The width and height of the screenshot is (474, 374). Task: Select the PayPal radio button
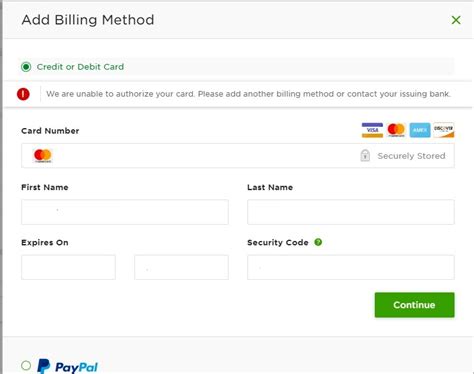pyautogui.click(x=26, y=365)
